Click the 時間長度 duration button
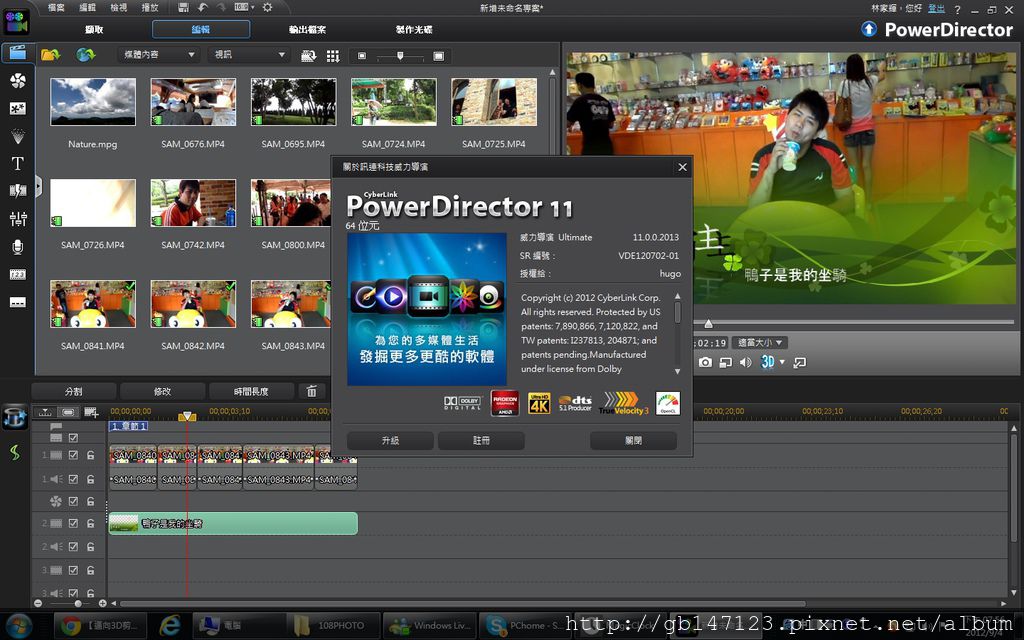Screen dimensions: 1024x640 pos(251,391)
